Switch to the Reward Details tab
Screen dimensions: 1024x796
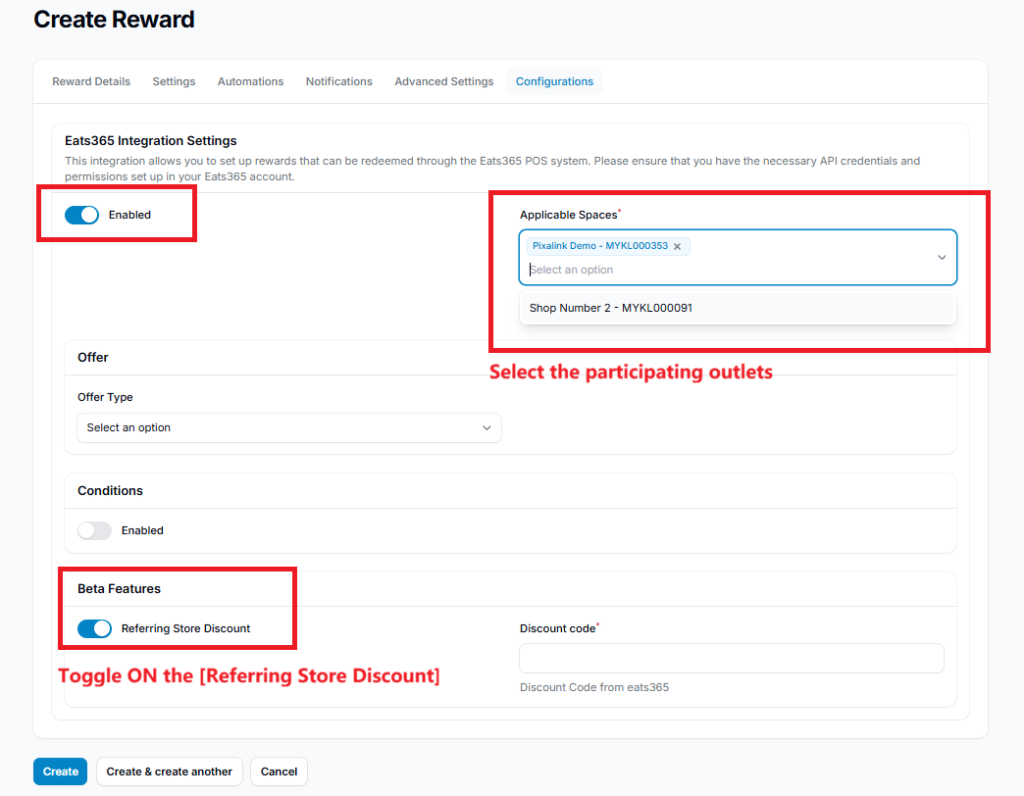pyautogui.click(x=91, y=82)
